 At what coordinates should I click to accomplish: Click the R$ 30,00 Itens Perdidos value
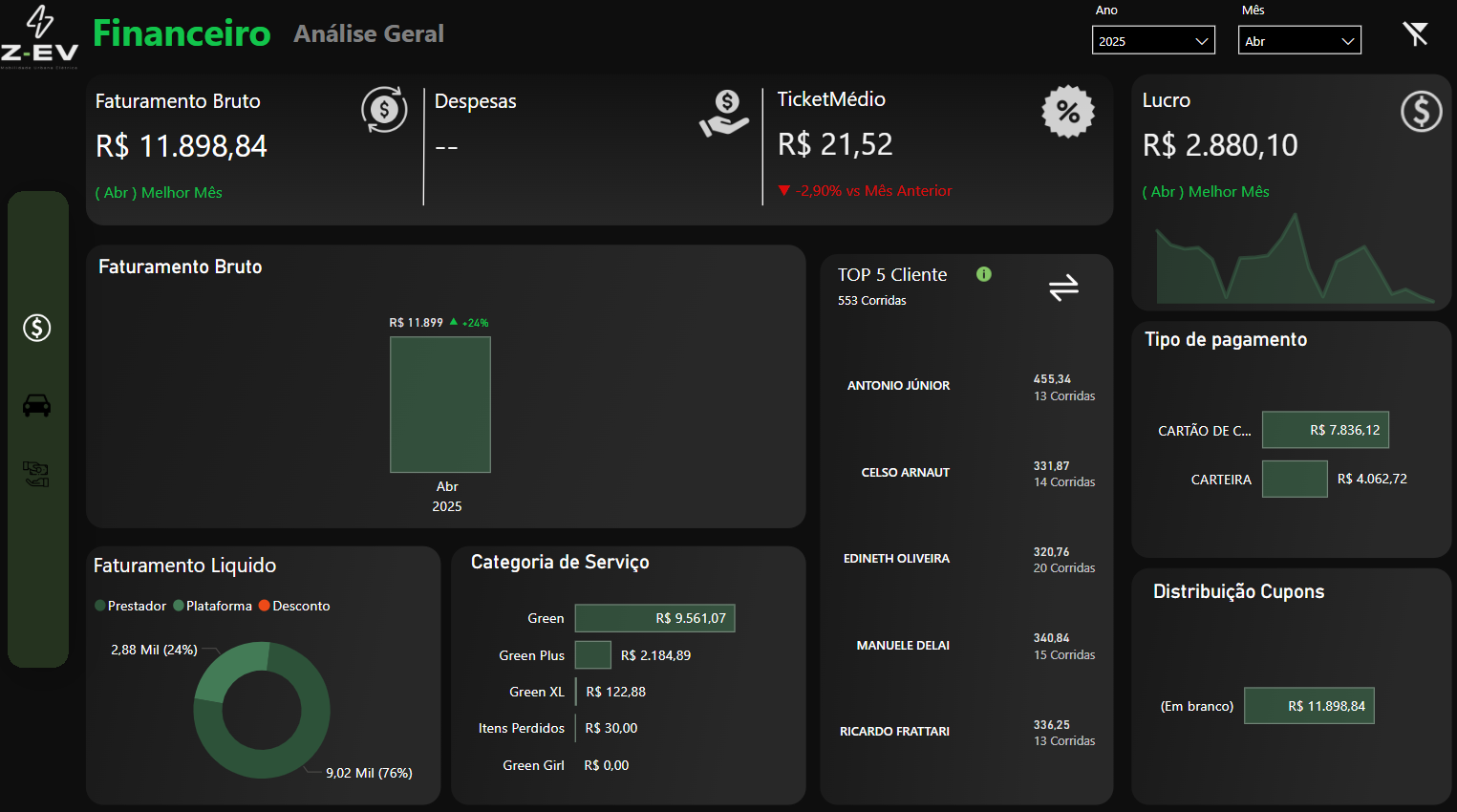611,728
